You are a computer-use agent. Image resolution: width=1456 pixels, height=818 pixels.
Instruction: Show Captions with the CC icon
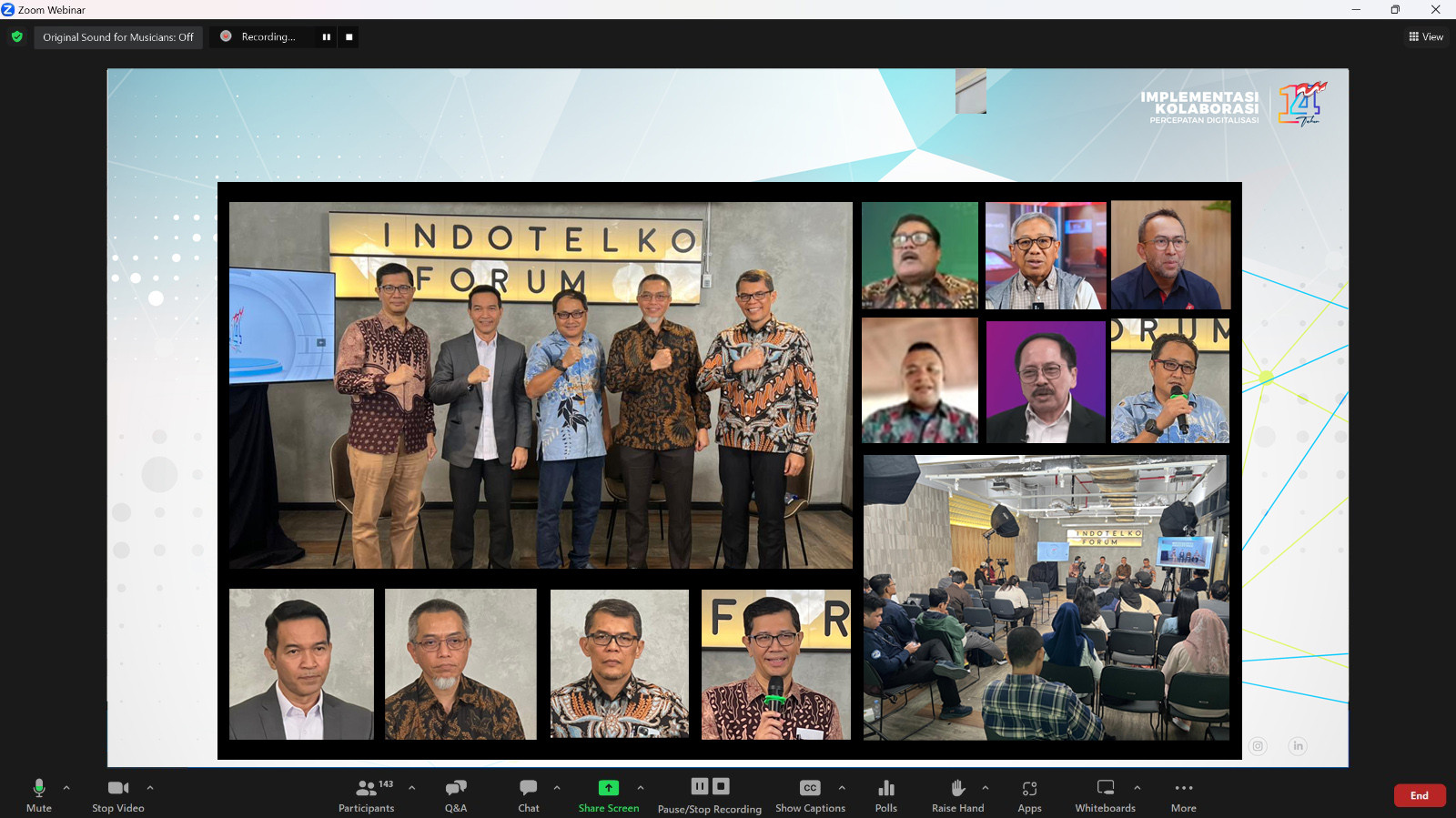pos(810,788)
